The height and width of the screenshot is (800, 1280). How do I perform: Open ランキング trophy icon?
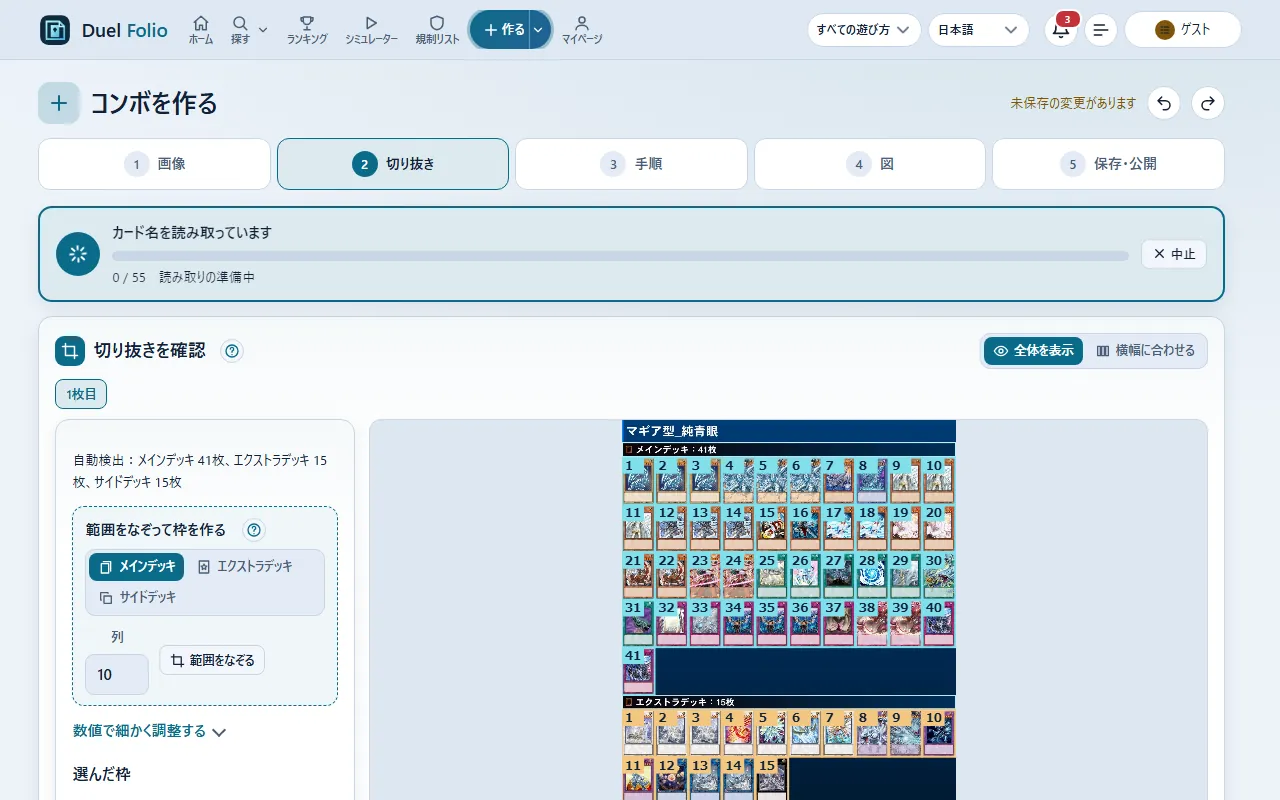307,23
